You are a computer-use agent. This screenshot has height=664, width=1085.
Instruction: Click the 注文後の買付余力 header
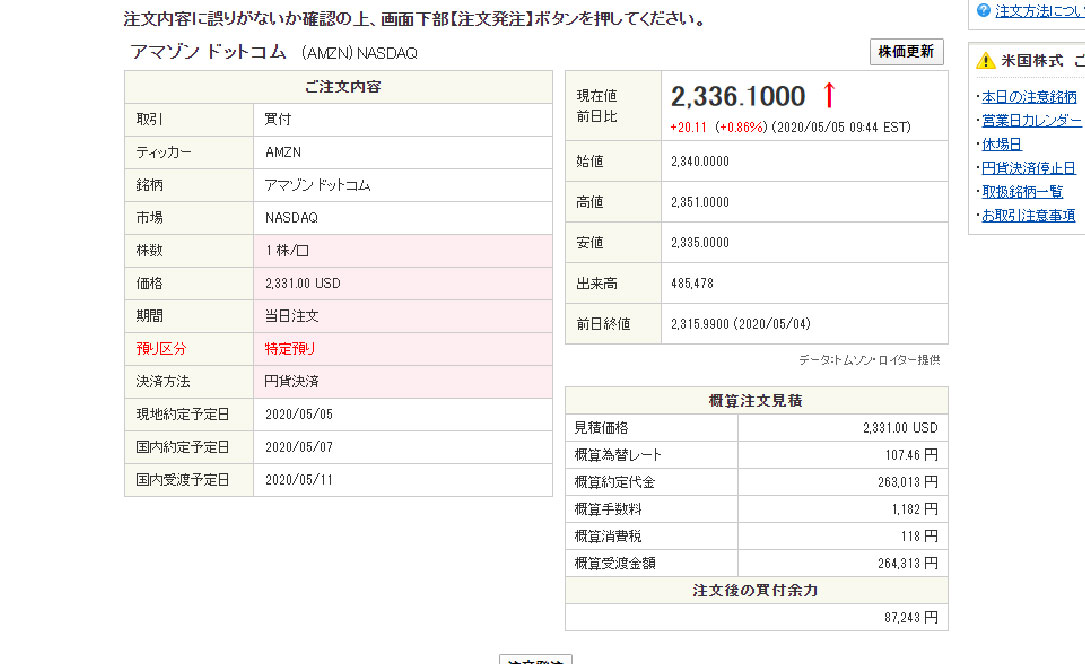pos(756,590)
